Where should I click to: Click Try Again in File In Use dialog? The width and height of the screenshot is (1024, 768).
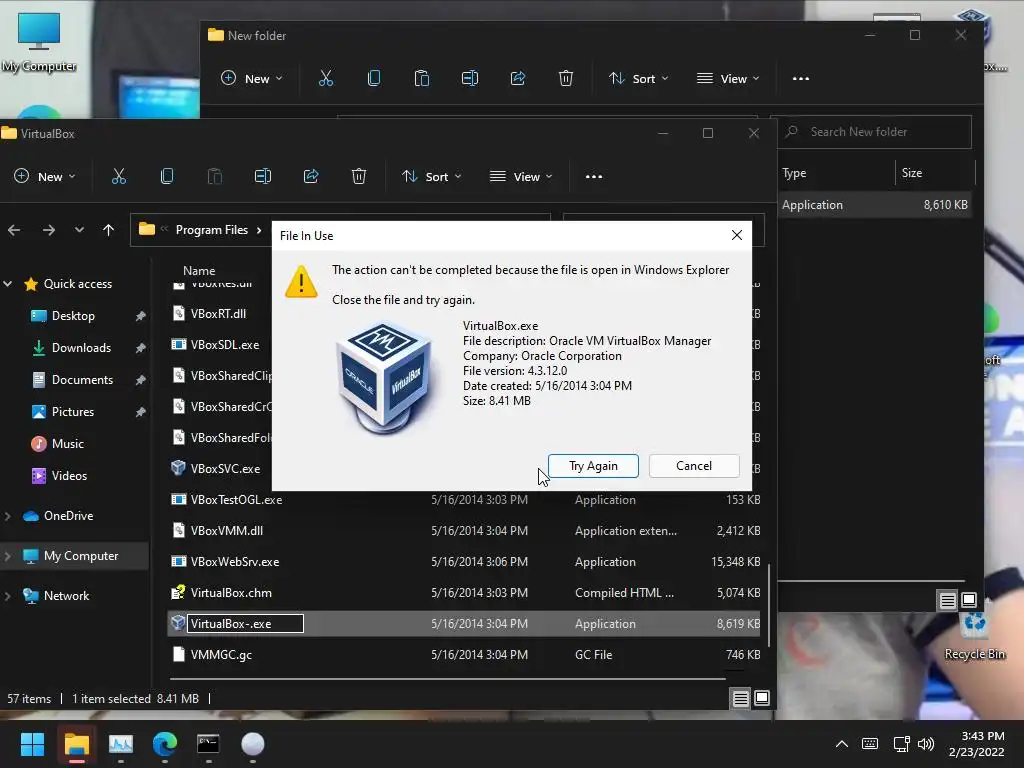[x=593, y=466]
